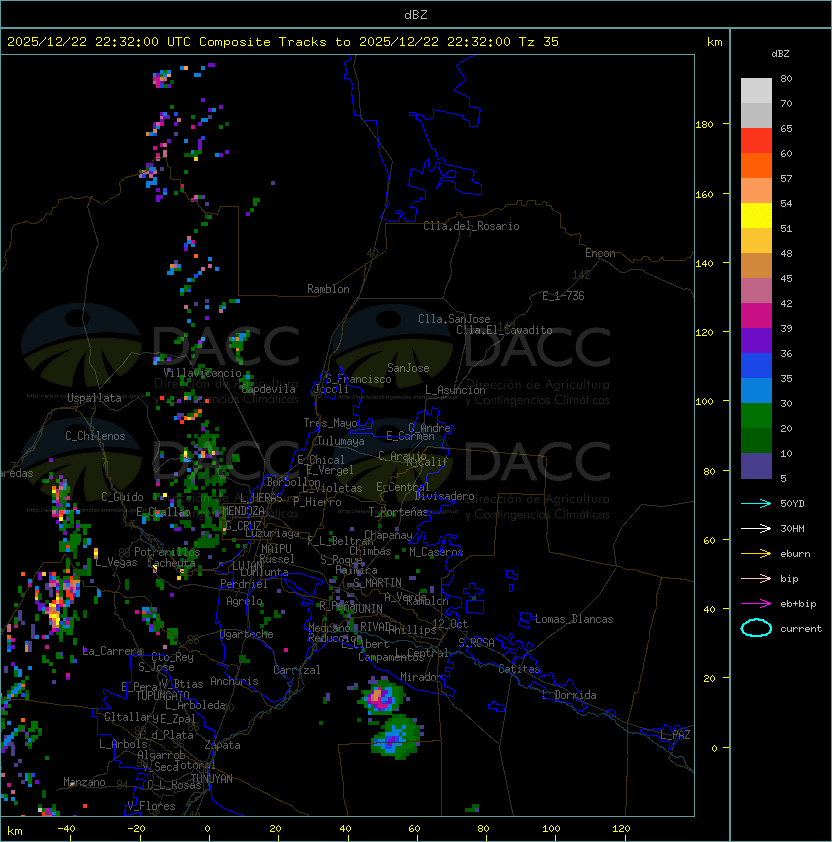Click the 'Potrerillos' label
This screenshot has height=842, width=832.
pos(167,552)
